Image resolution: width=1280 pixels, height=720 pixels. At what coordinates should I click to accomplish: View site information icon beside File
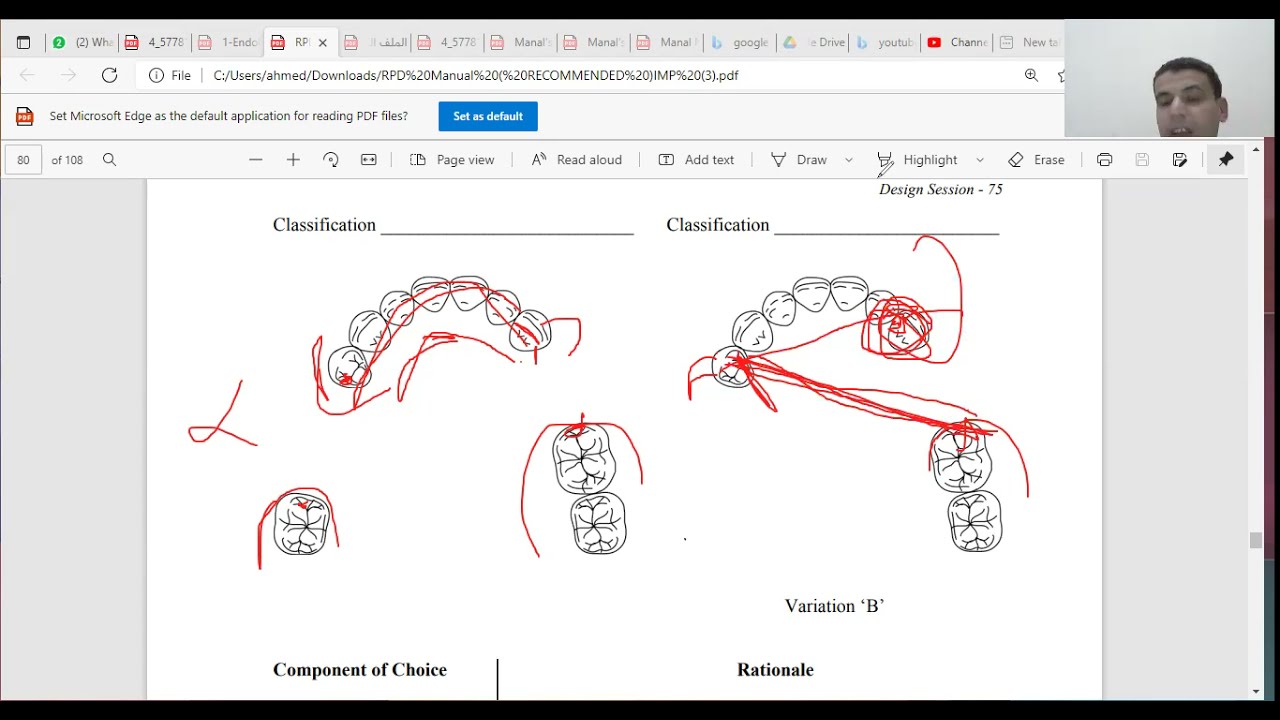pos(156,75)
